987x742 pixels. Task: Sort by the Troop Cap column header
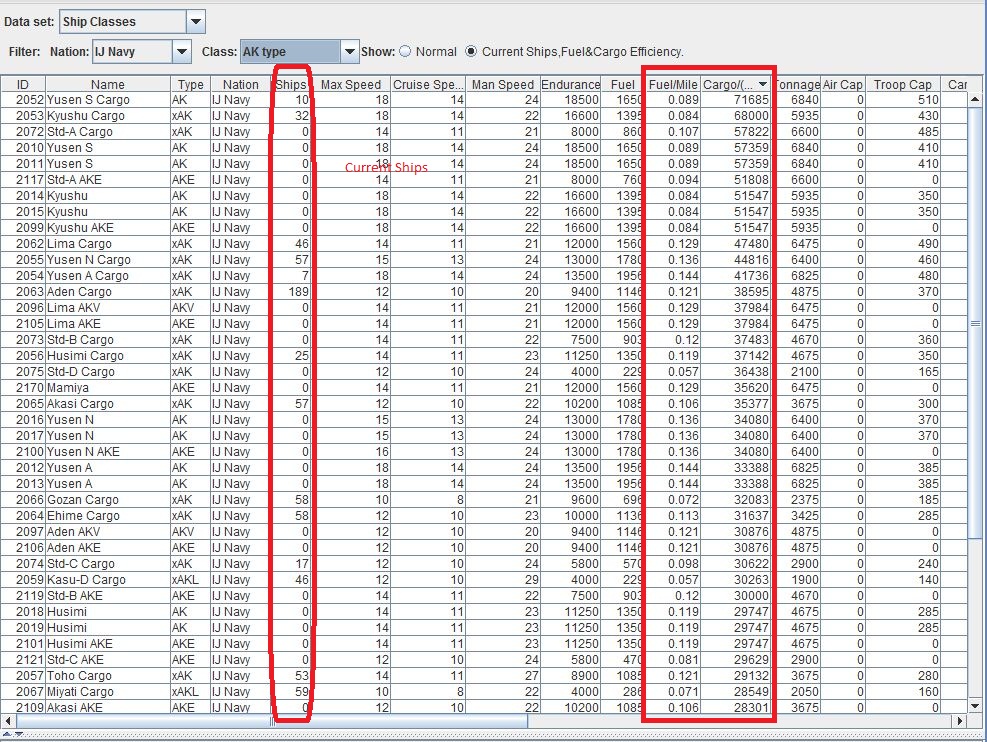coord(902,85)
